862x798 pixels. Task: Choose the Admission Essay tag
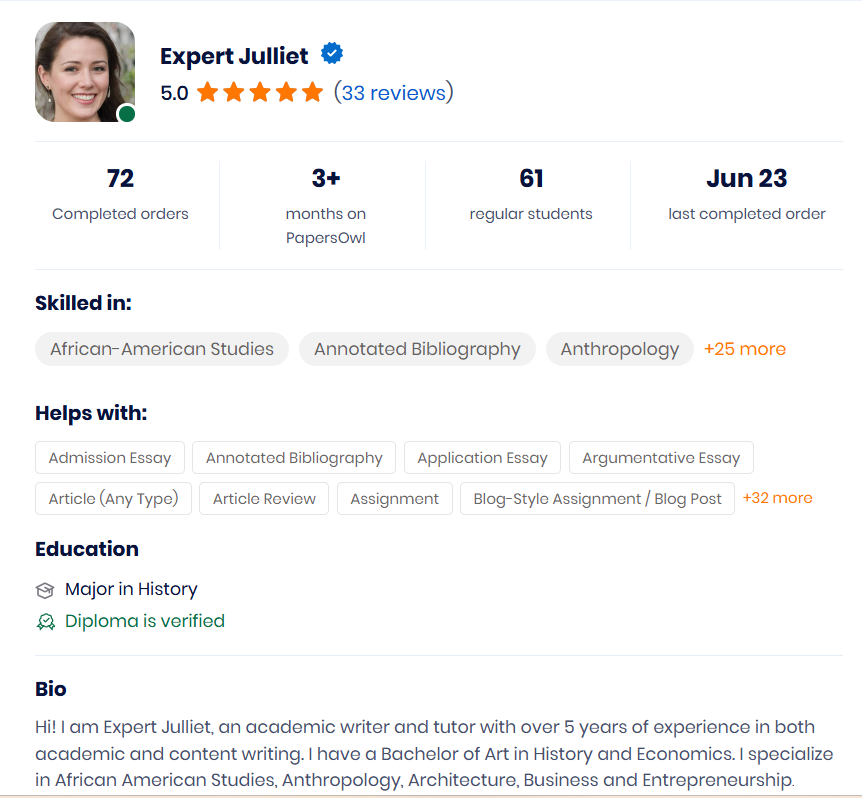click(x=110, y=457)
